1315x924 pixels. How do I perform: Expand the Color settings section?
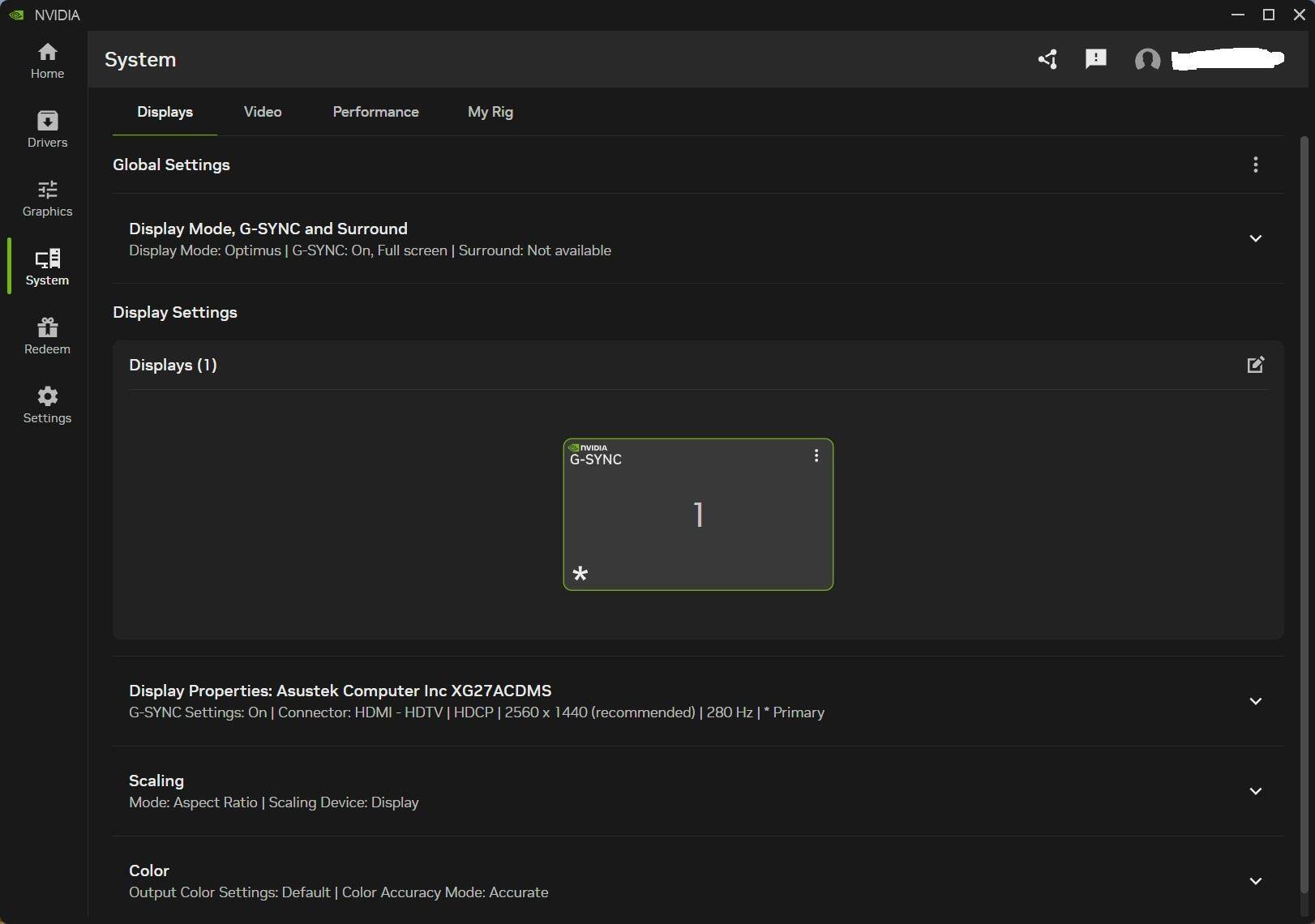pos(1255,881)
